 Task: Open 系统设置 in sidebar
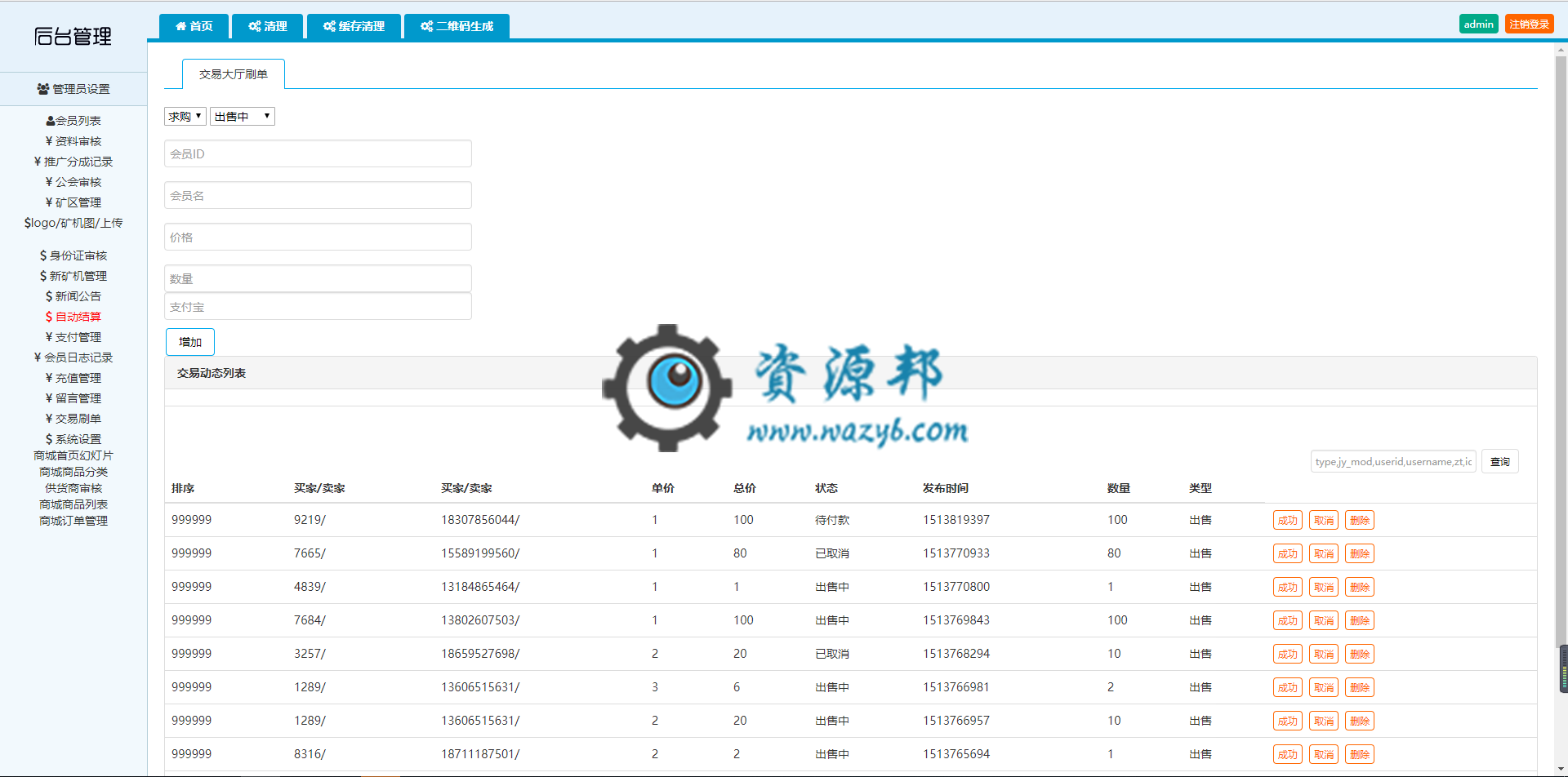(x=73, y=438)
